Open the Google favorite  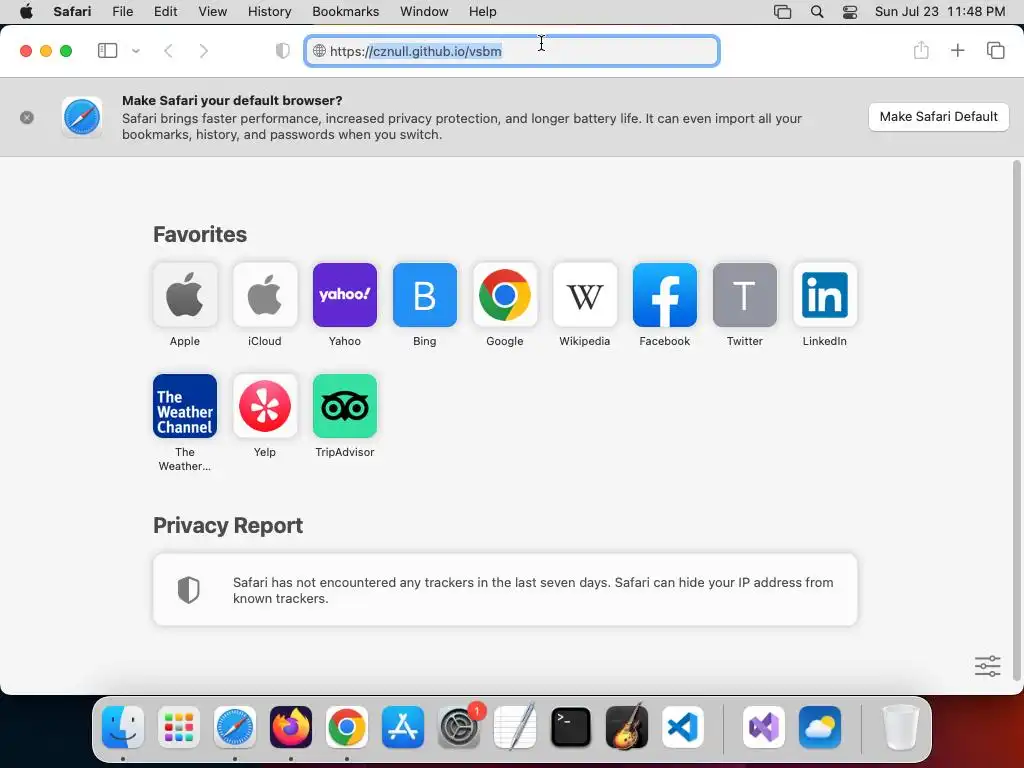click(x=505, y=295)
